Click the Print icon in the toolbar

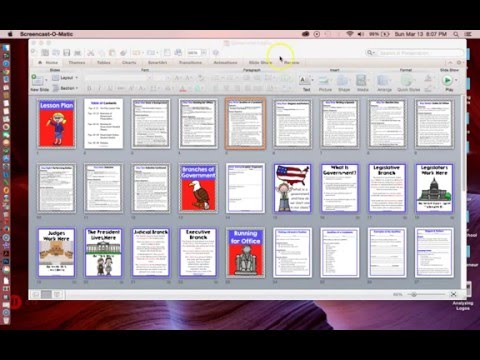click(77, 53)
